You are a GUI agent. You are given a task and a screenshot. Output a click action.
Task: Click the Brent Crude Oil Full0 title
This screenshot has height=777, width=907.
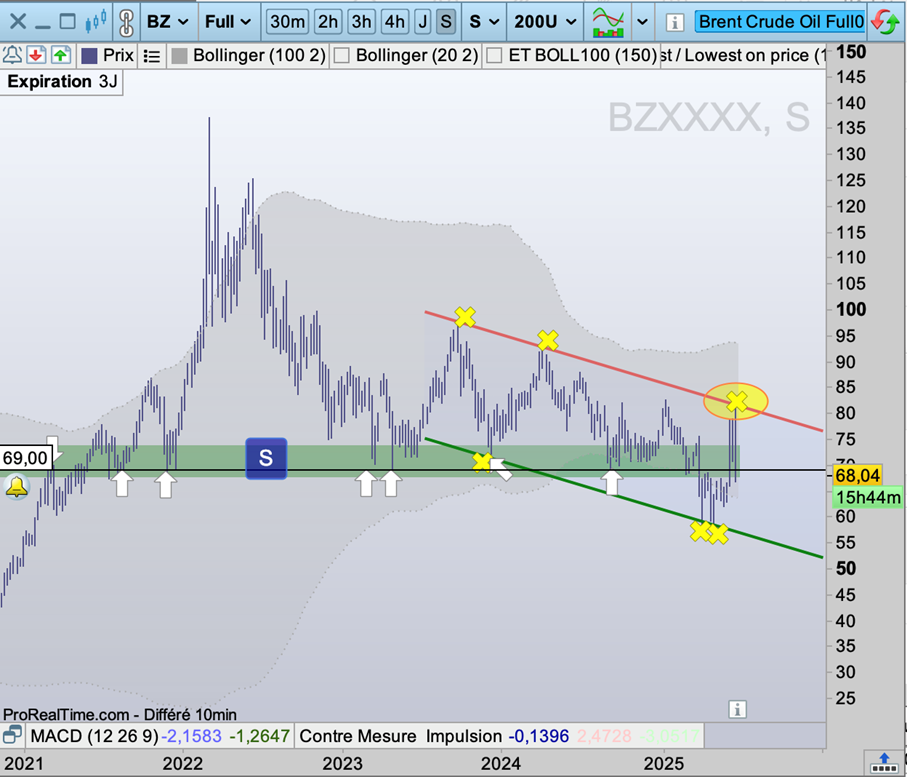click(x=781, y=22)
